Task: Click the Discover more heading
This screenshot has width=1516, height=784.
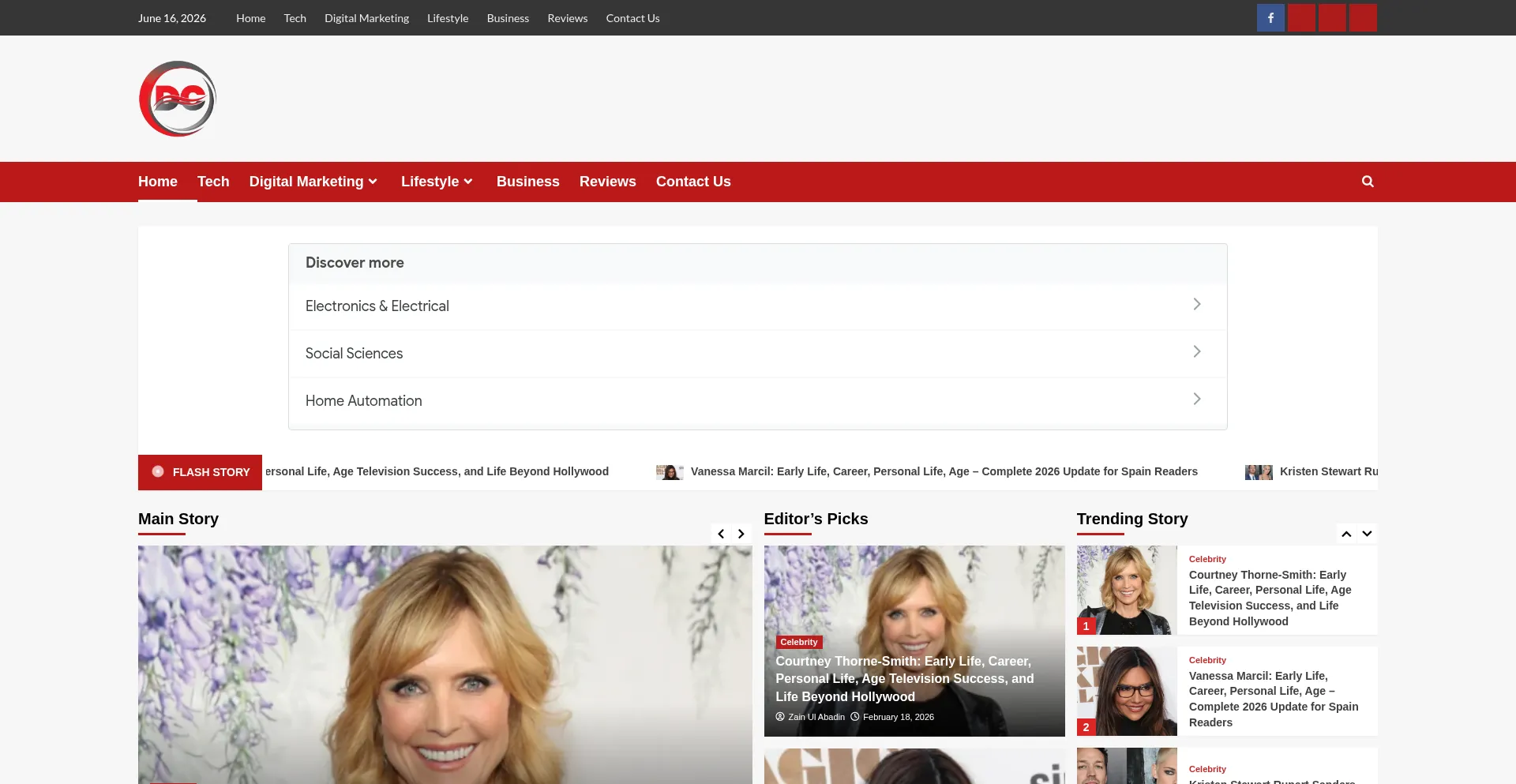Action: click(x=355, y=263)
